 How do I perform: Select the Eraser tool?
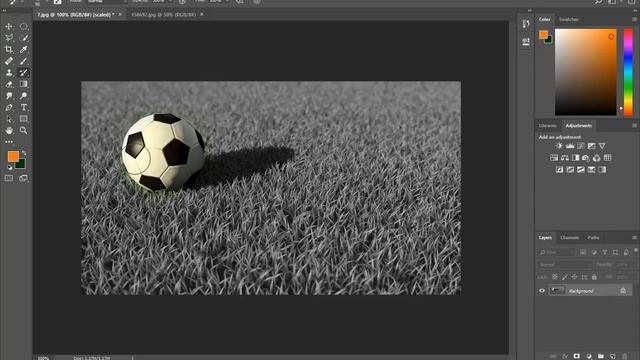tap(9, 84)
